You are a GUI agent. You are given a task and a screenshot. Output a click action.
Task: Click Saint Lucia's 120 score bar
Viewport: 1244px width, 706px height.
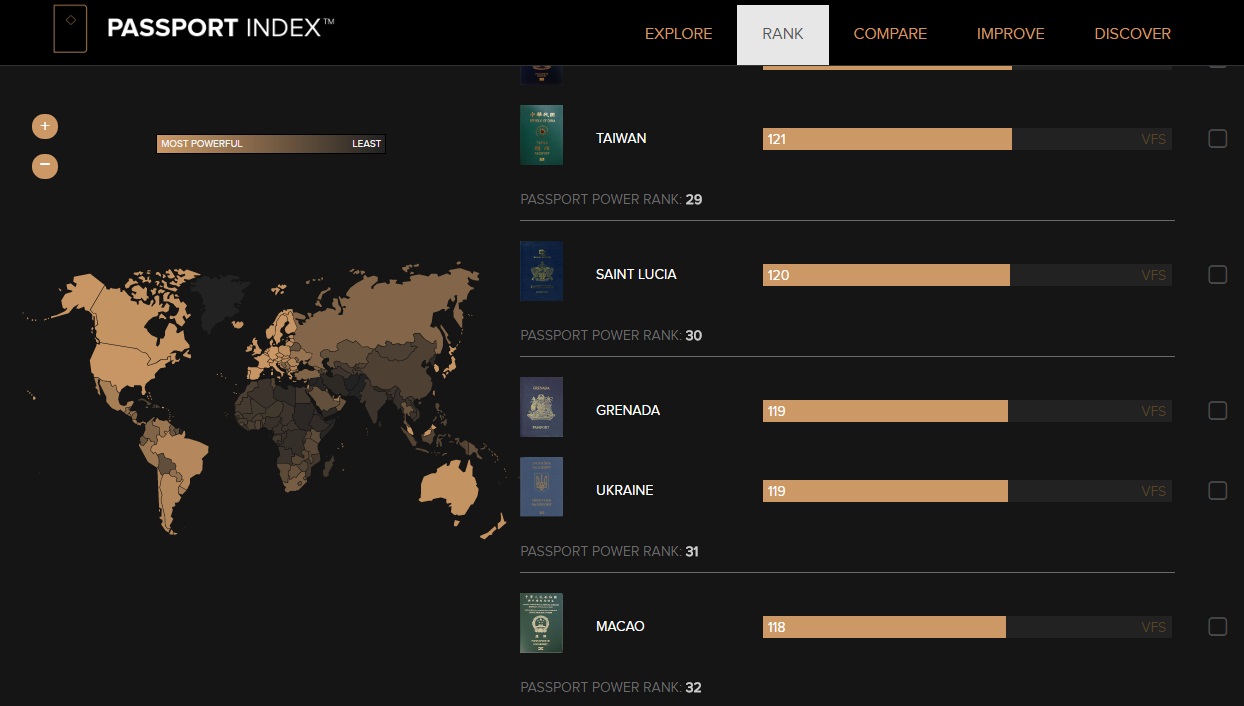coord(886,275)
